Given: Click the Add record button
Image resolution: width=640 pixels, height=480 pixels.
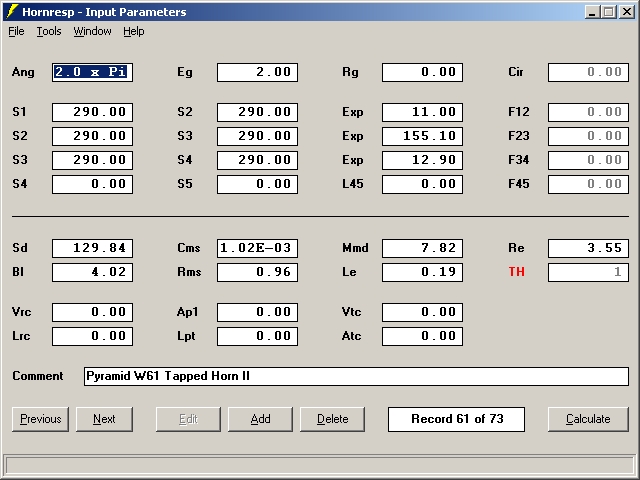Looking at the screenshot, I should 260,419.
